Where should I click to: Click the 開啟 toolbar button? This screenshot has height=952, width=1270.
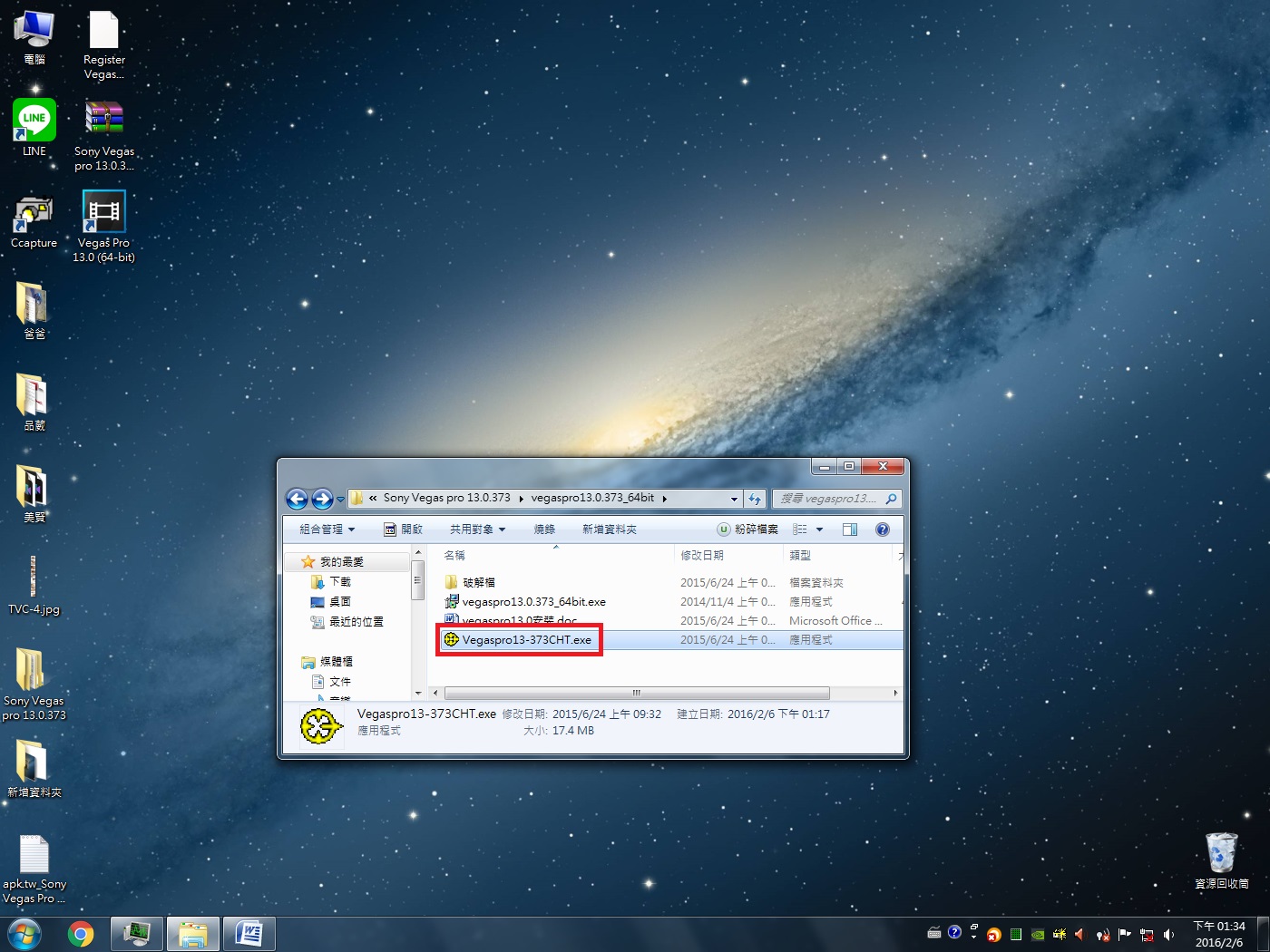click(404, 529)
